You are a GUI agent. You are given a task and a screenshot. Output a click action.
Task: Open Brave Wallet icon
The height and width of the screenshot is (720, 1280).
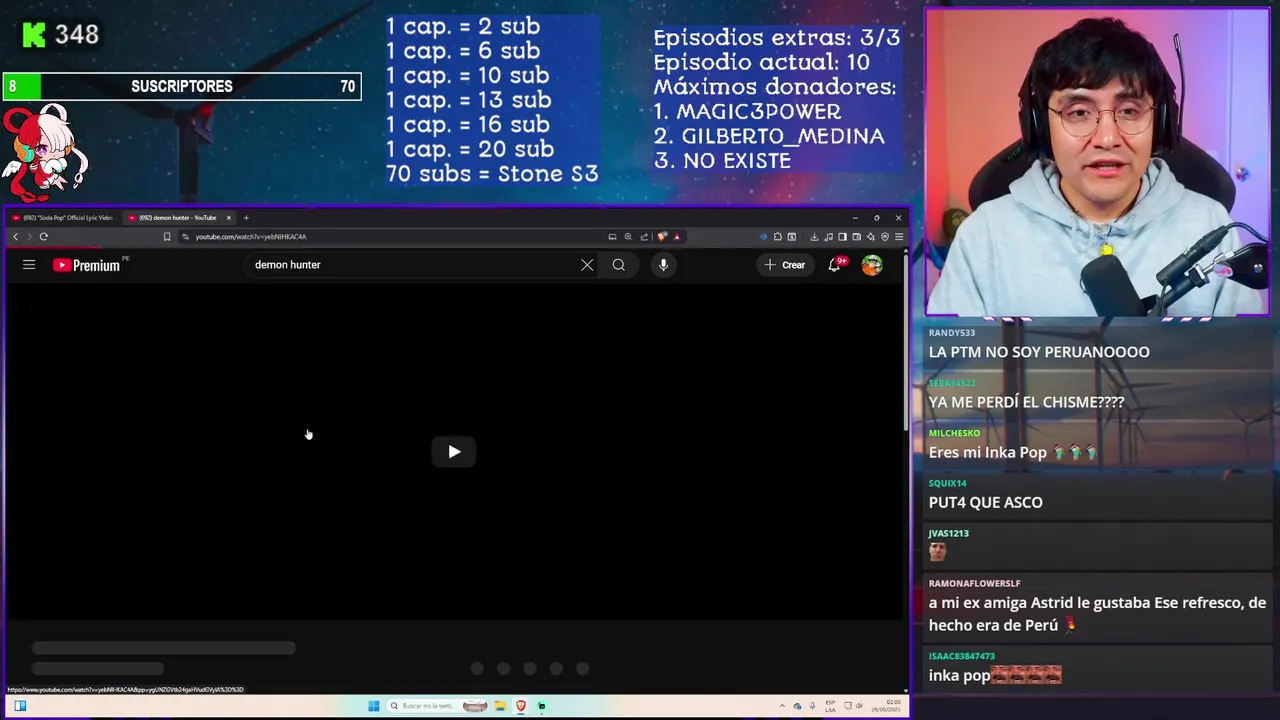(857, 237)
